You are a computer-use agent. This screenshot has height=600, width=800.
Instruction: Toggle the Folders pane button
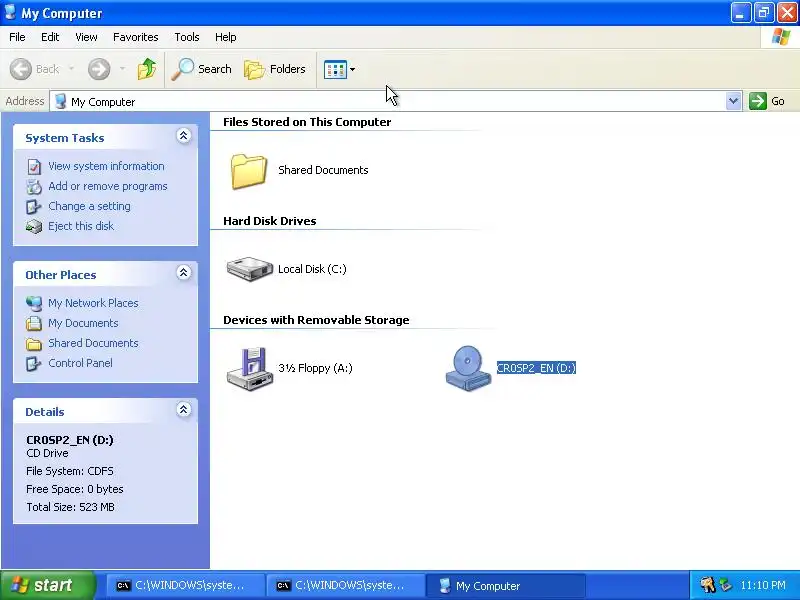click(x=275, y=69)
